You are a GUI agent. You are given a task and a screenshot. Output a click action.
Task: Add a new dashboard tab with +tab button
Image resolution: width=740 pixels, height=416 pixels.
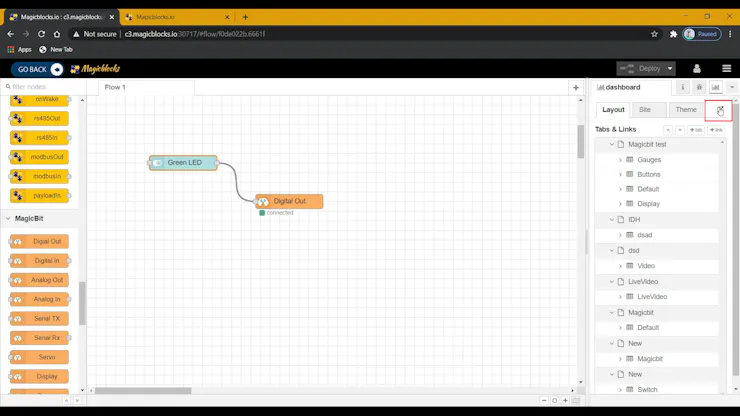(696, 130)
